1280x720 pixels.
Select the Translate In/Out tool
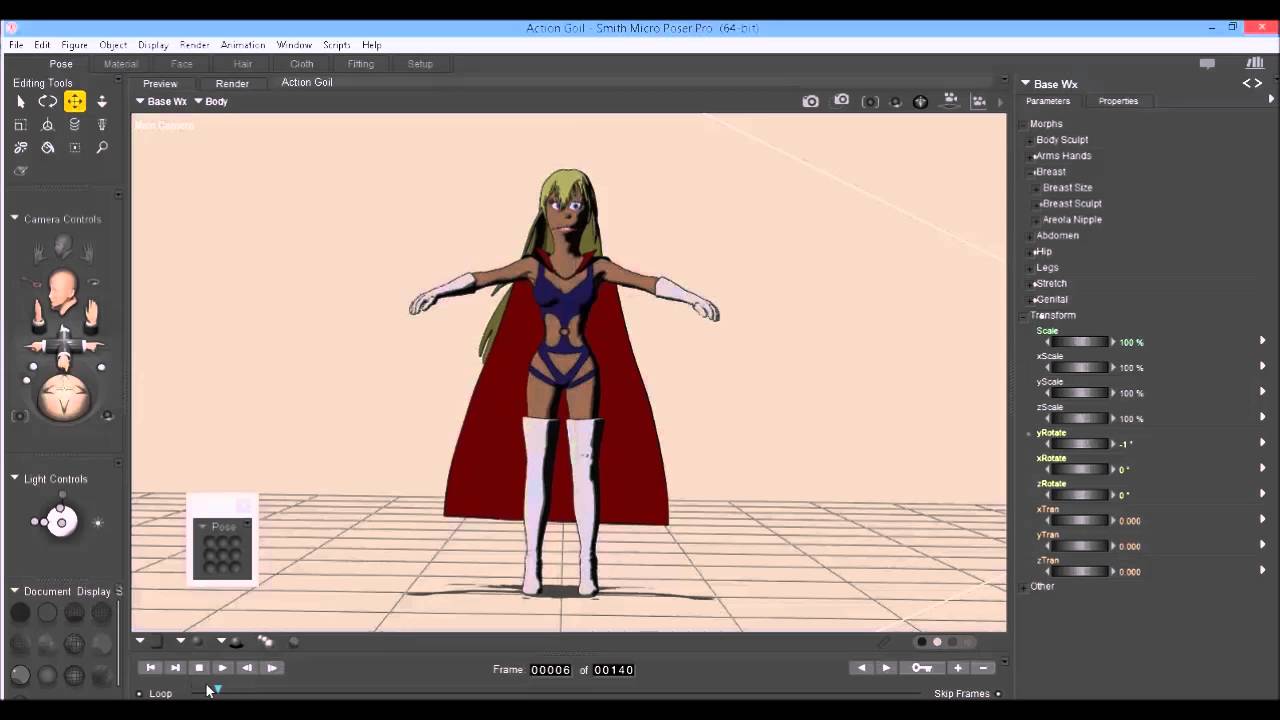tap(102, 102)
